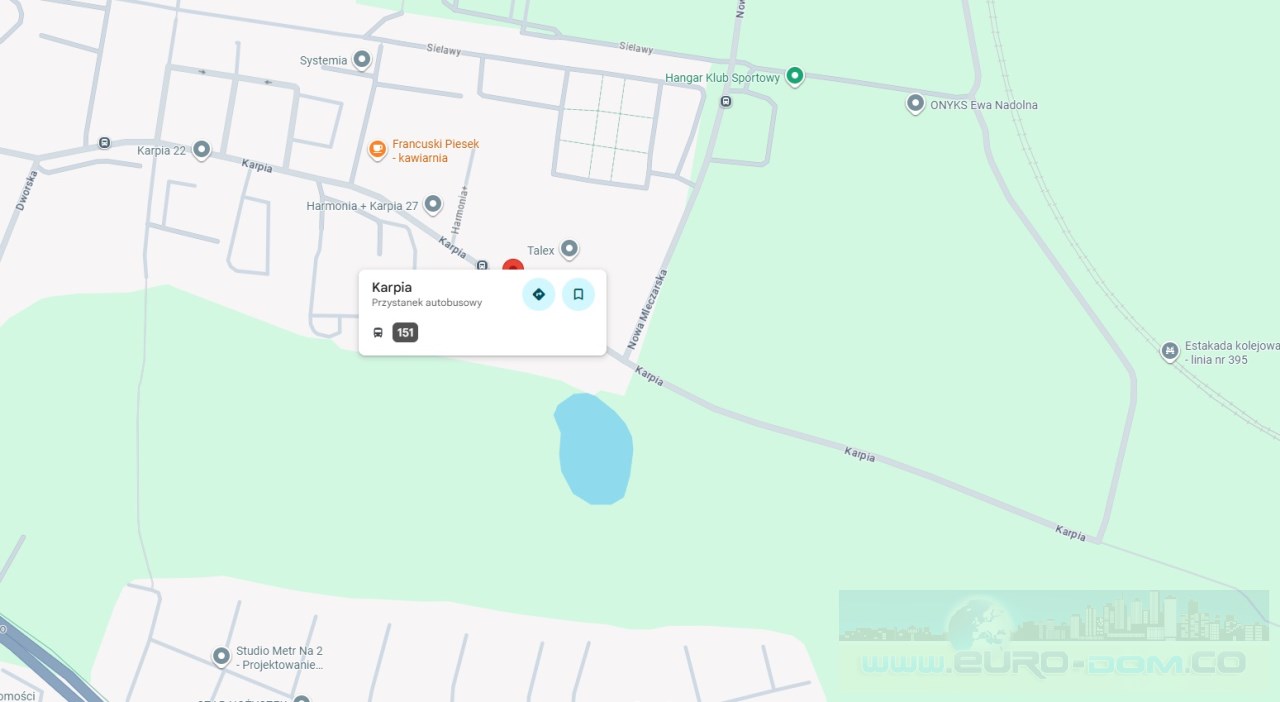
Task: Click the bus stop icon left of Karpia 22
Action: (x=104, y=143)
